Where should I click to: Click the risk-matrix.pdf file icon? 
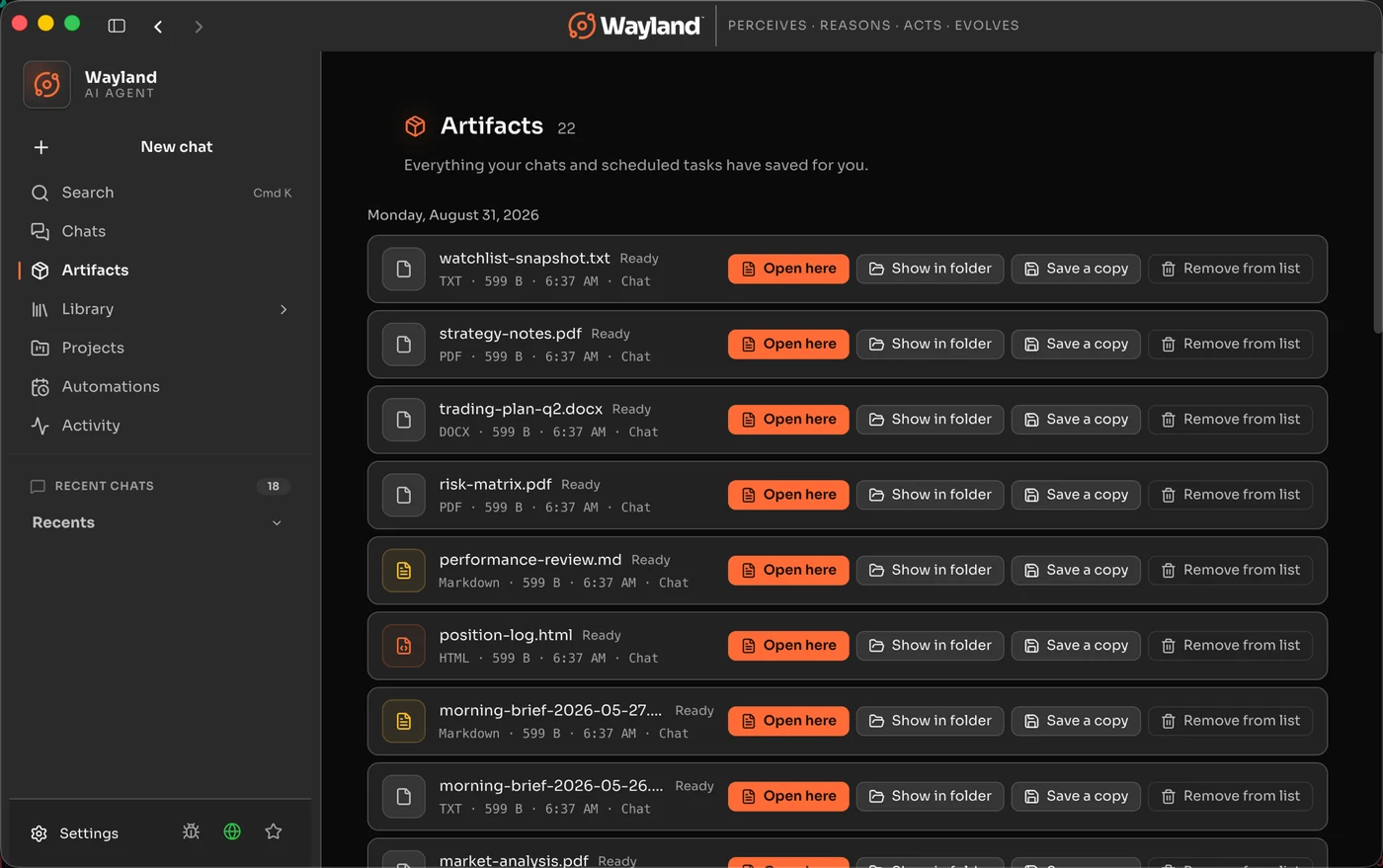[403, 495]
